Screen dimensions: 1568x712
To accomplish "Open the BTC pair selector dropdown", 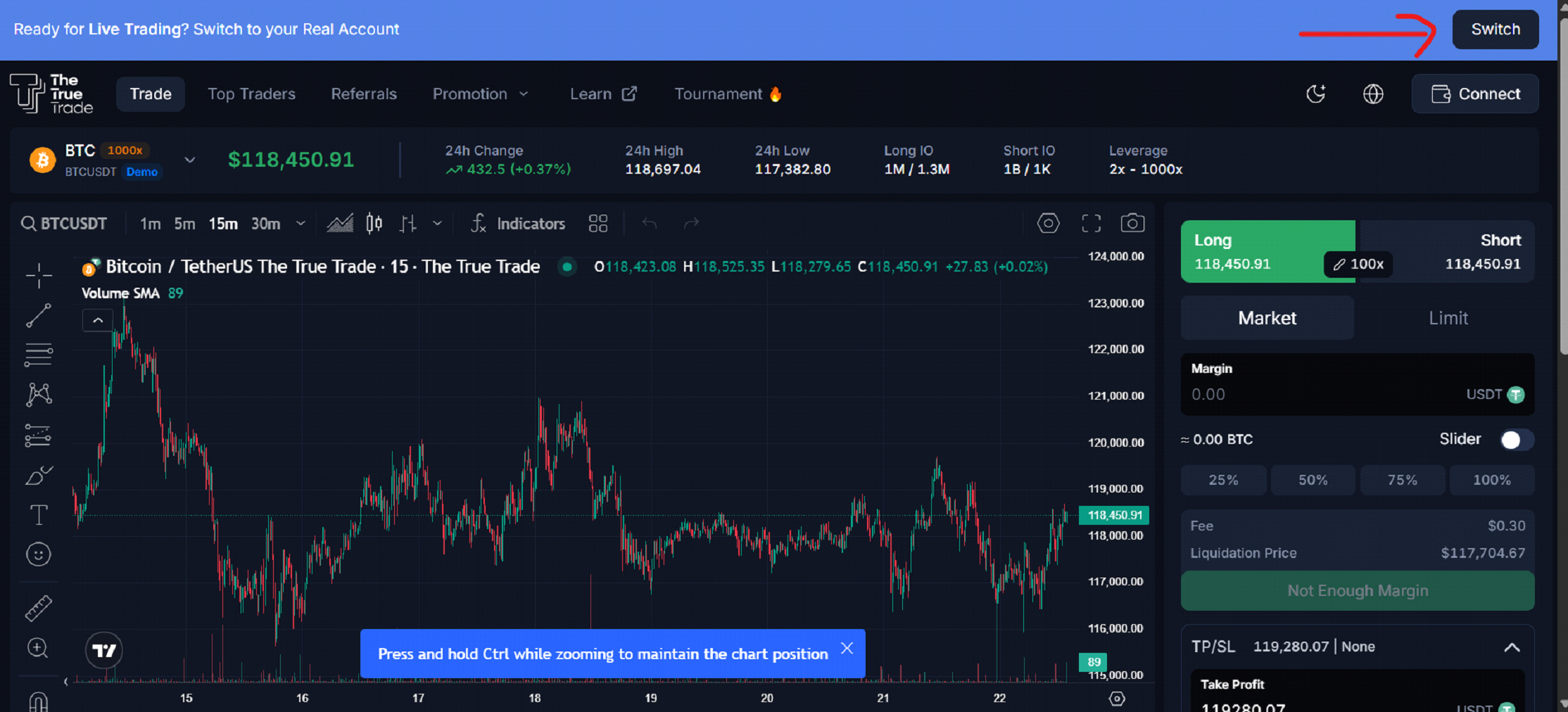I will [189, 160].
